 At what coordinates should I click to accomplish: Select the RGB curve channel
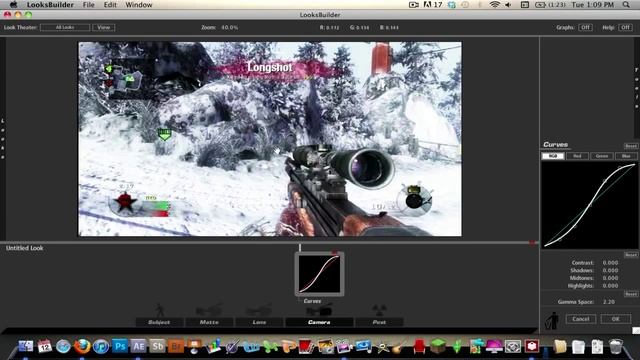click(x=553, y=156)
